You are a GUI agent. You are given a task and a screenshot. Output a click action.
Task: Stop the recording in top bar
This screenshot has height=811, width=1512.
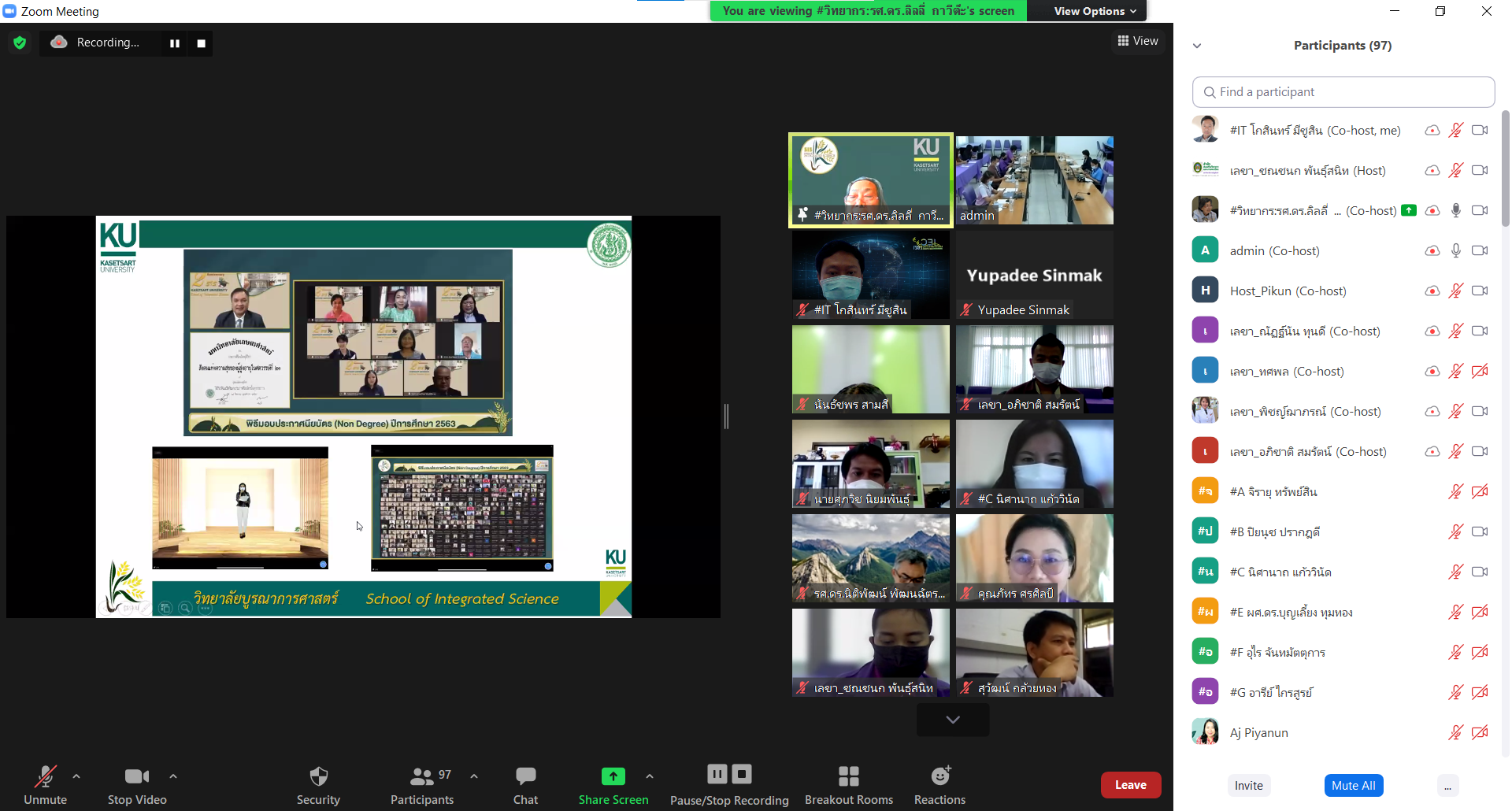[x=201, y=43]
